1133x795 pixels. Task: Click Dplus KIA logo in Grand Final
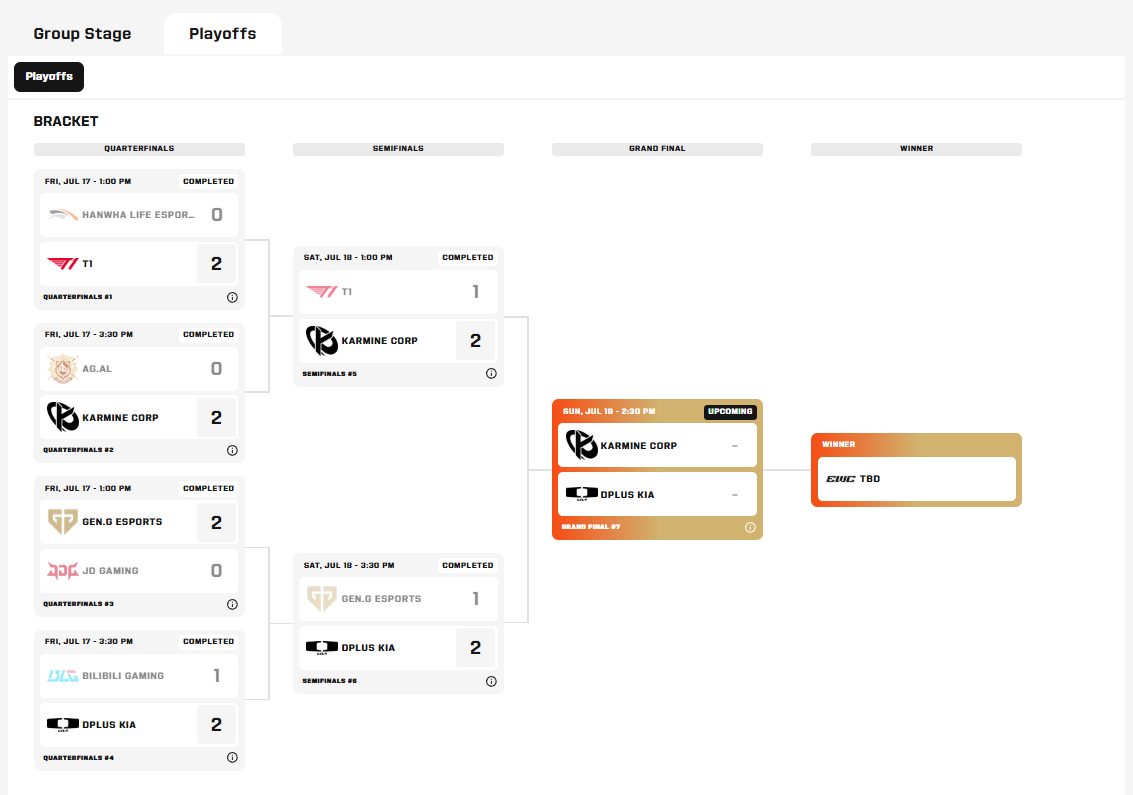(x=581, y=494)
